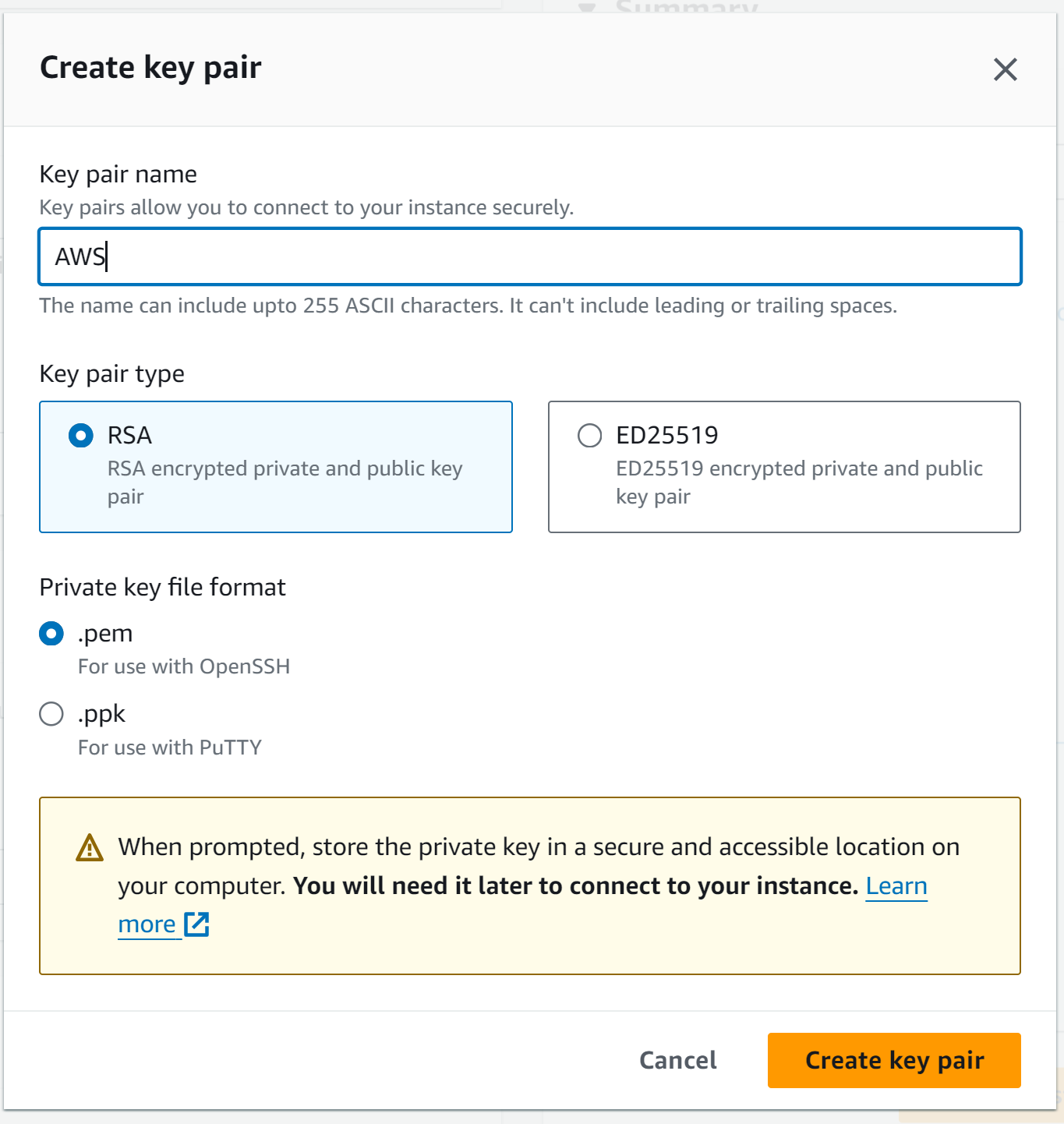Click the 'Private key file format' heading
Viewport: 1064px width, 1124px height.
[161, 587]
